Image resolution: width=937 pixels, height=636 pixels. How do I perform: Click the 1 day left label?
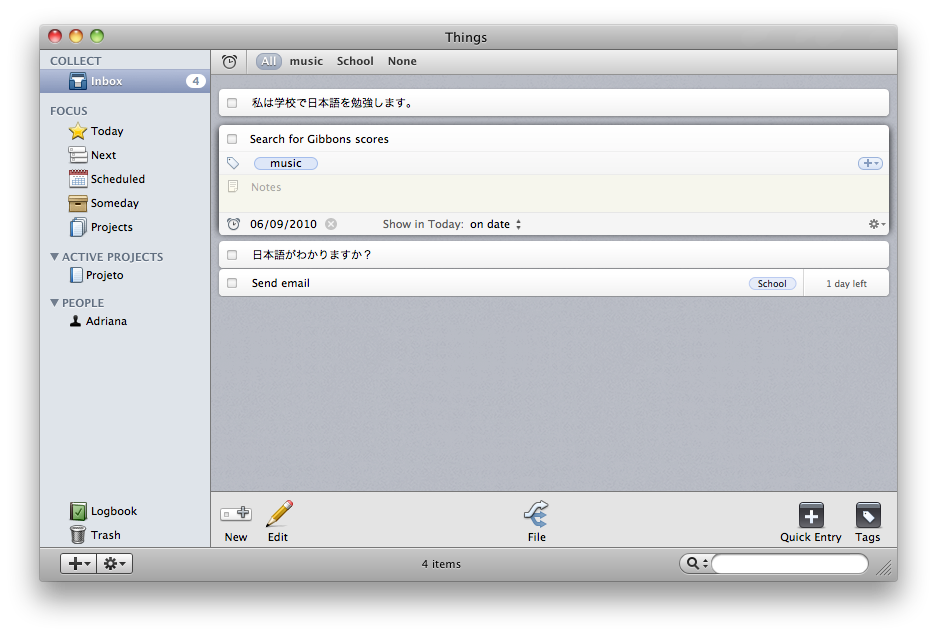click(846, 283)
